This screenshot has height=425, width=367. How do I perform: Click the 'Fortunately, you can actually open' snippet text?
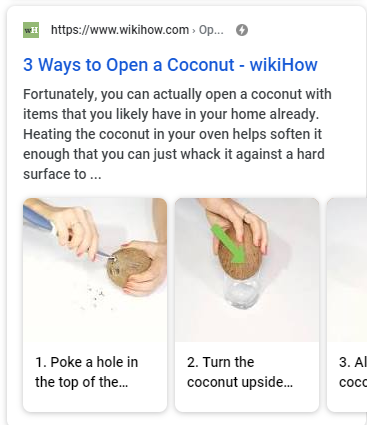pos(177,94)
